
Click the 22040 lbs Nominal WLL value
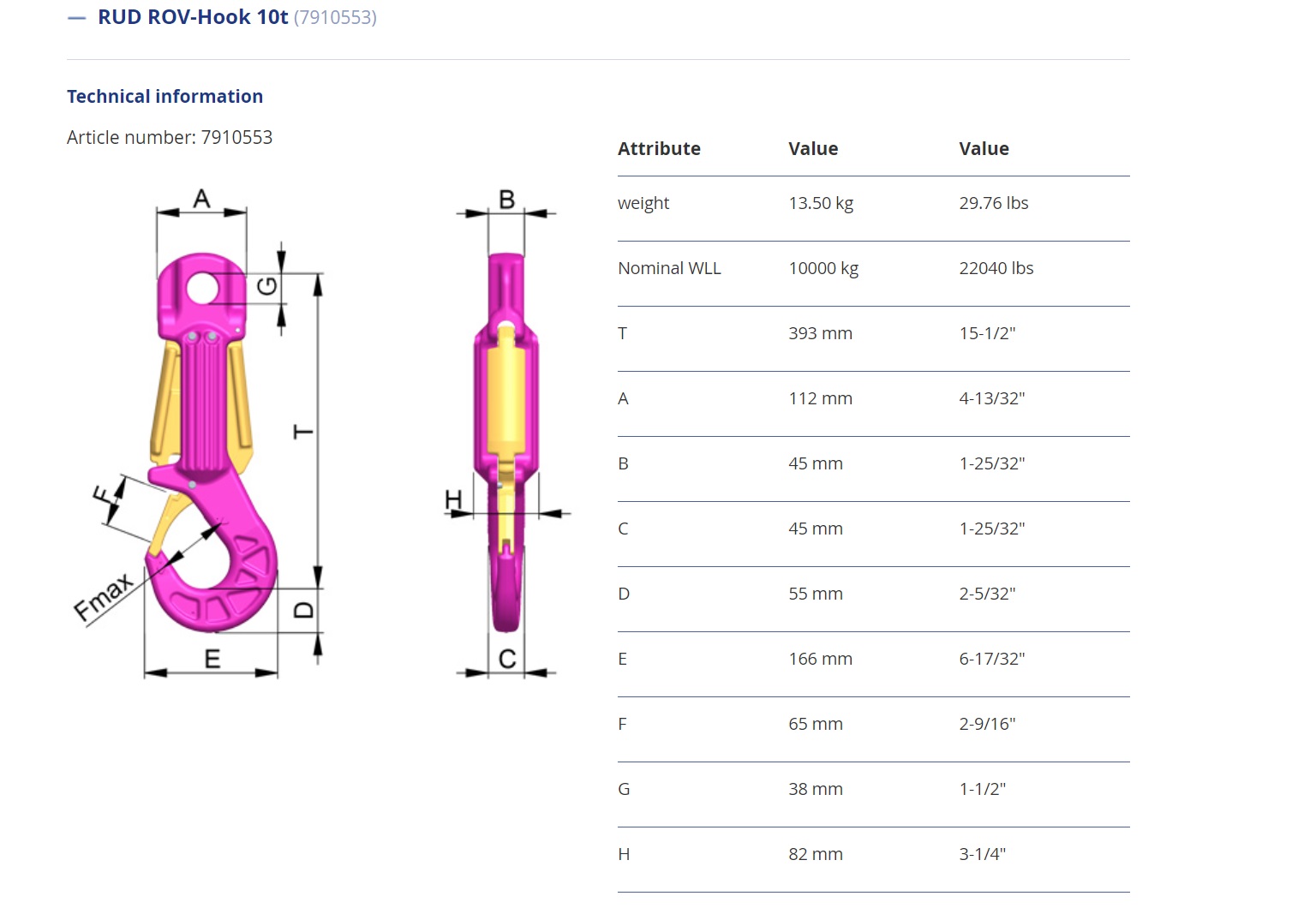996,269
